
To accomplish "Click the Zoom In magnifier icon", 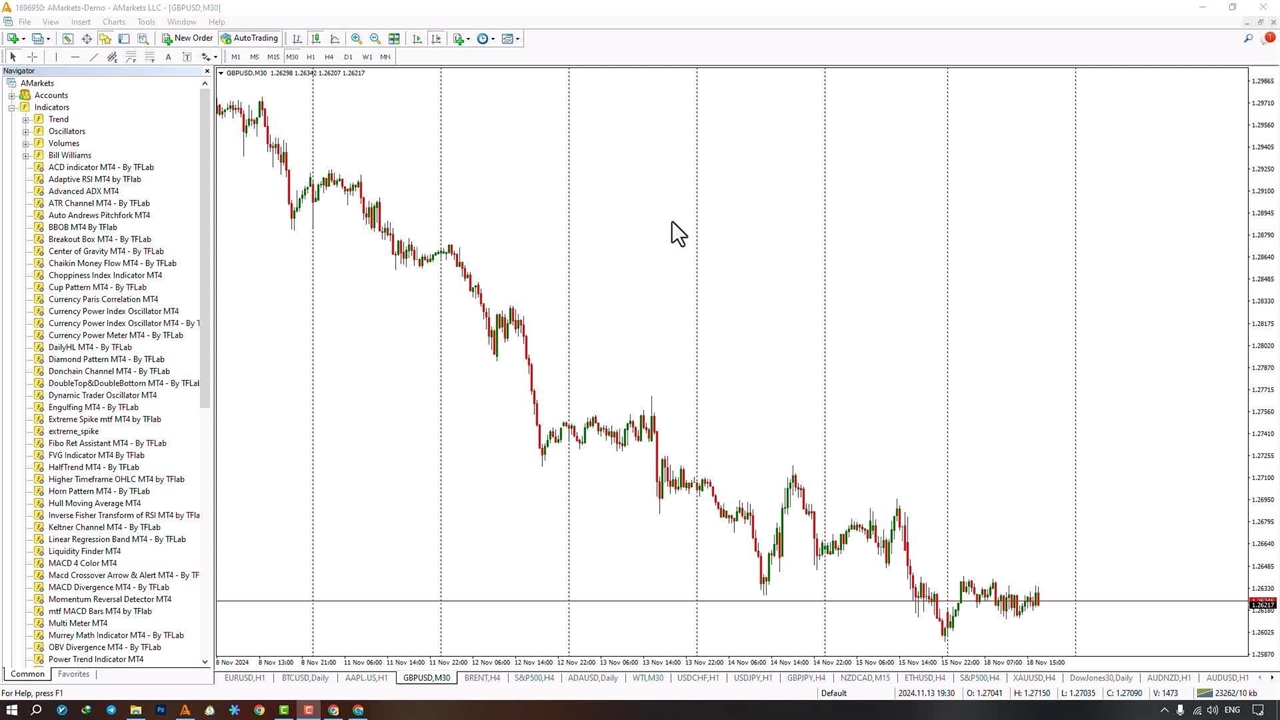I will coord(356,39).
